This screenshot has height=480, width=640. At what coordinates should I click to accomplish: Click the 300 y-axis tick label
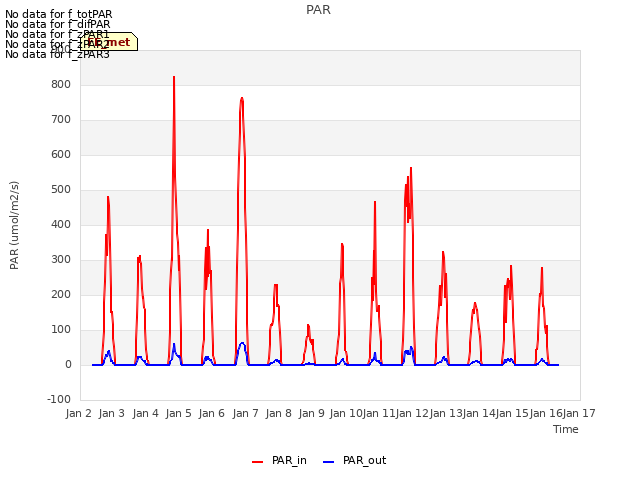click(61, 260)
